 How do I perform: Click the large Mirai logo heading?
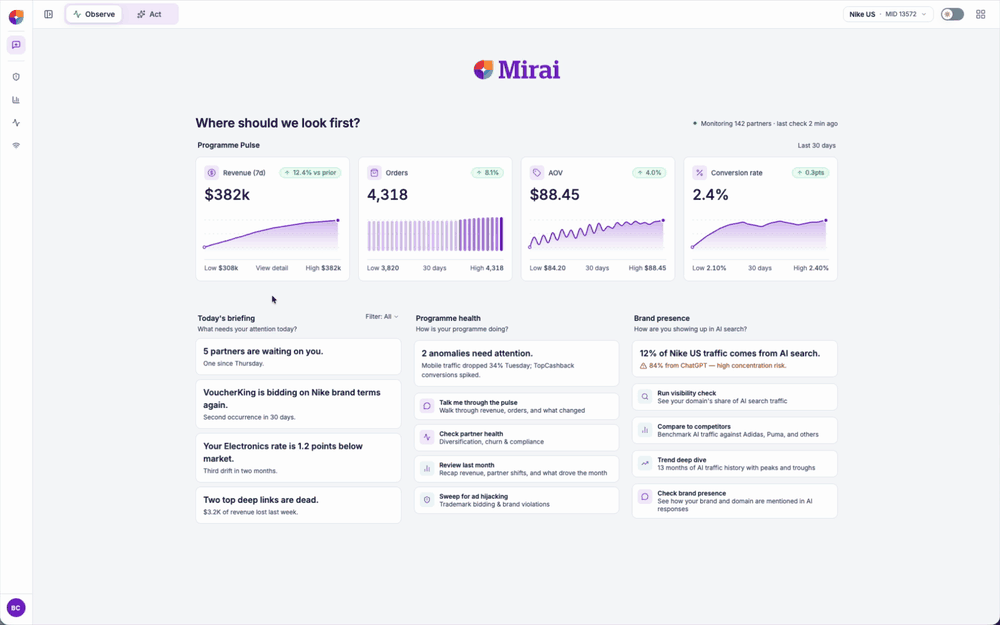click(x=517, y=70)
